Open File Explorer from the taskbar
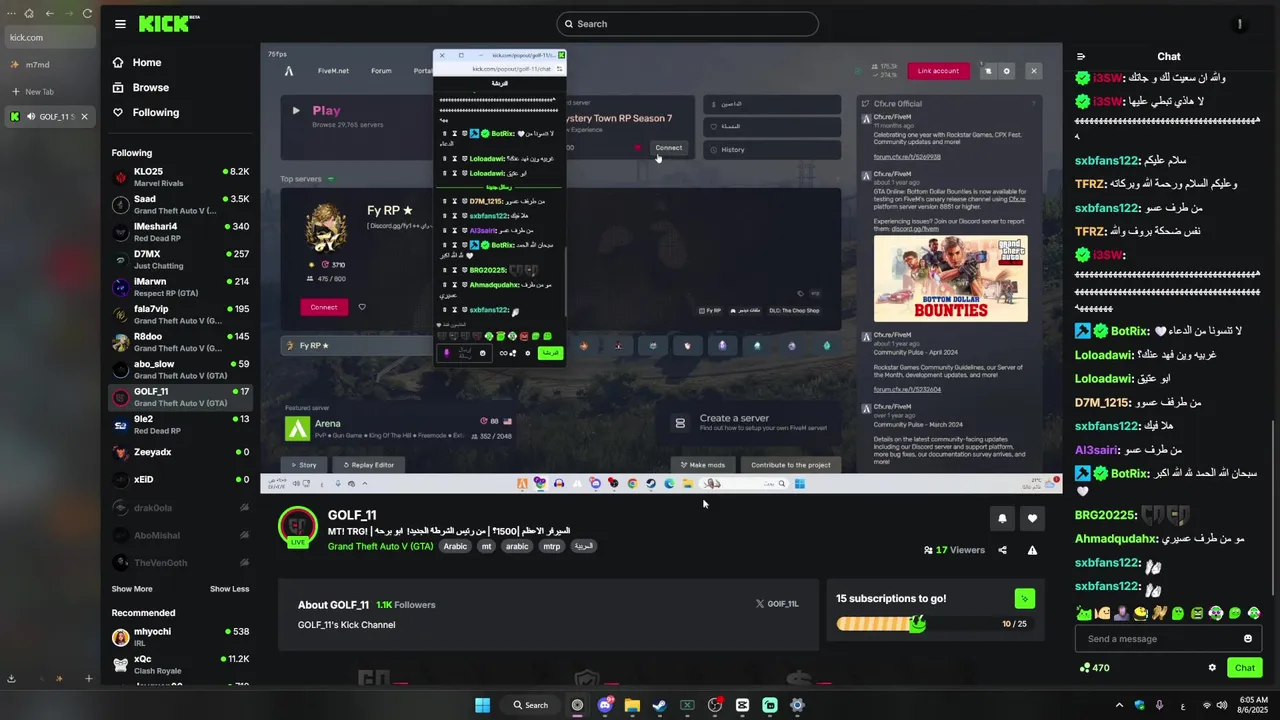This screenshot has height=720, width=1280. tap(632, 705)
